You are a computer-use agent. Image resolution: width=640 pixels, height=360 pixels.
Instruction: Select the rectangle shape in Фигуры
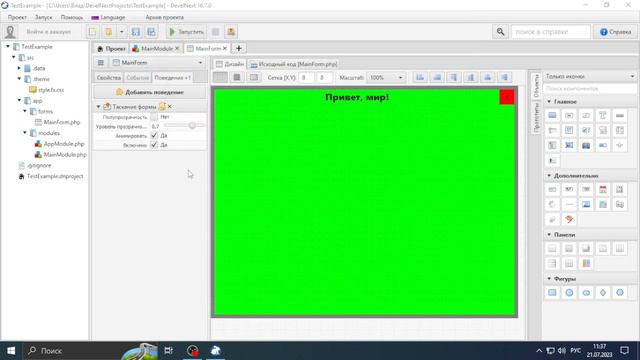(552, 293)
